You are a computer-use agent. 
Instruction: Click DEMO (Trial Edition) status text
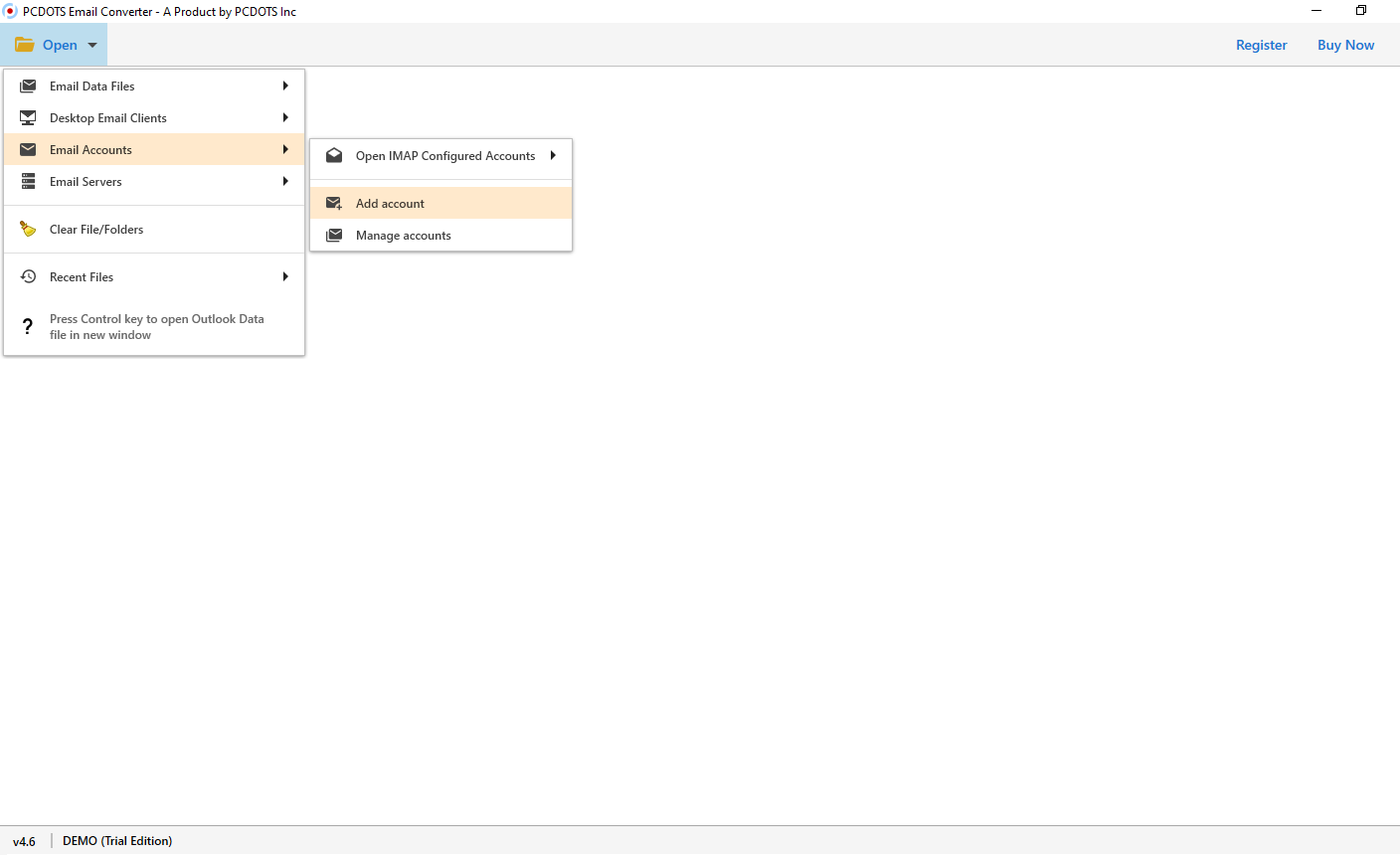(x=117, y=841)
